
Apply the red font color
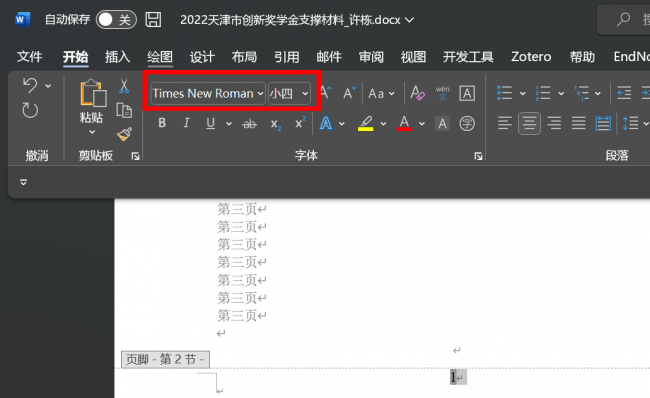(404, 123)
